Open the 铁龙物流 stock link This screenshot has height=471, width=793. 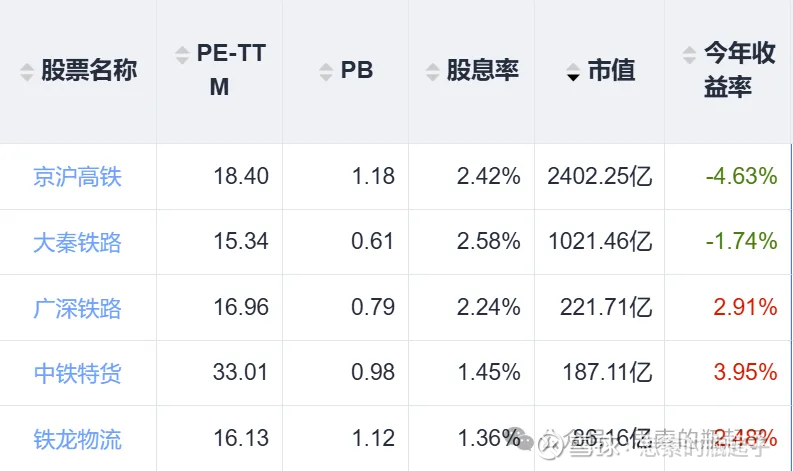(x=77, y=439)
